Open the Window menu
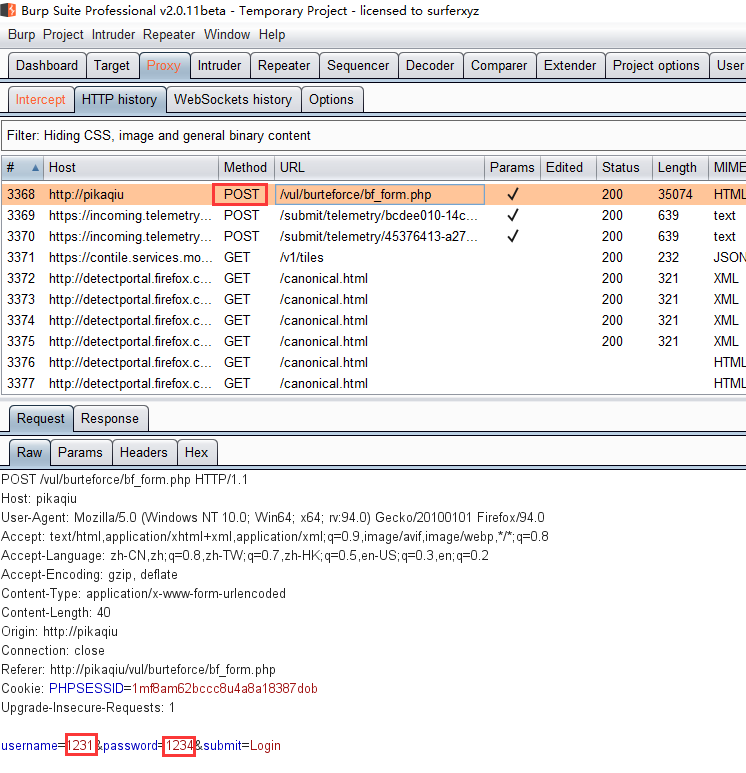Viewport: 746px width, 773px height. point(227,35)
